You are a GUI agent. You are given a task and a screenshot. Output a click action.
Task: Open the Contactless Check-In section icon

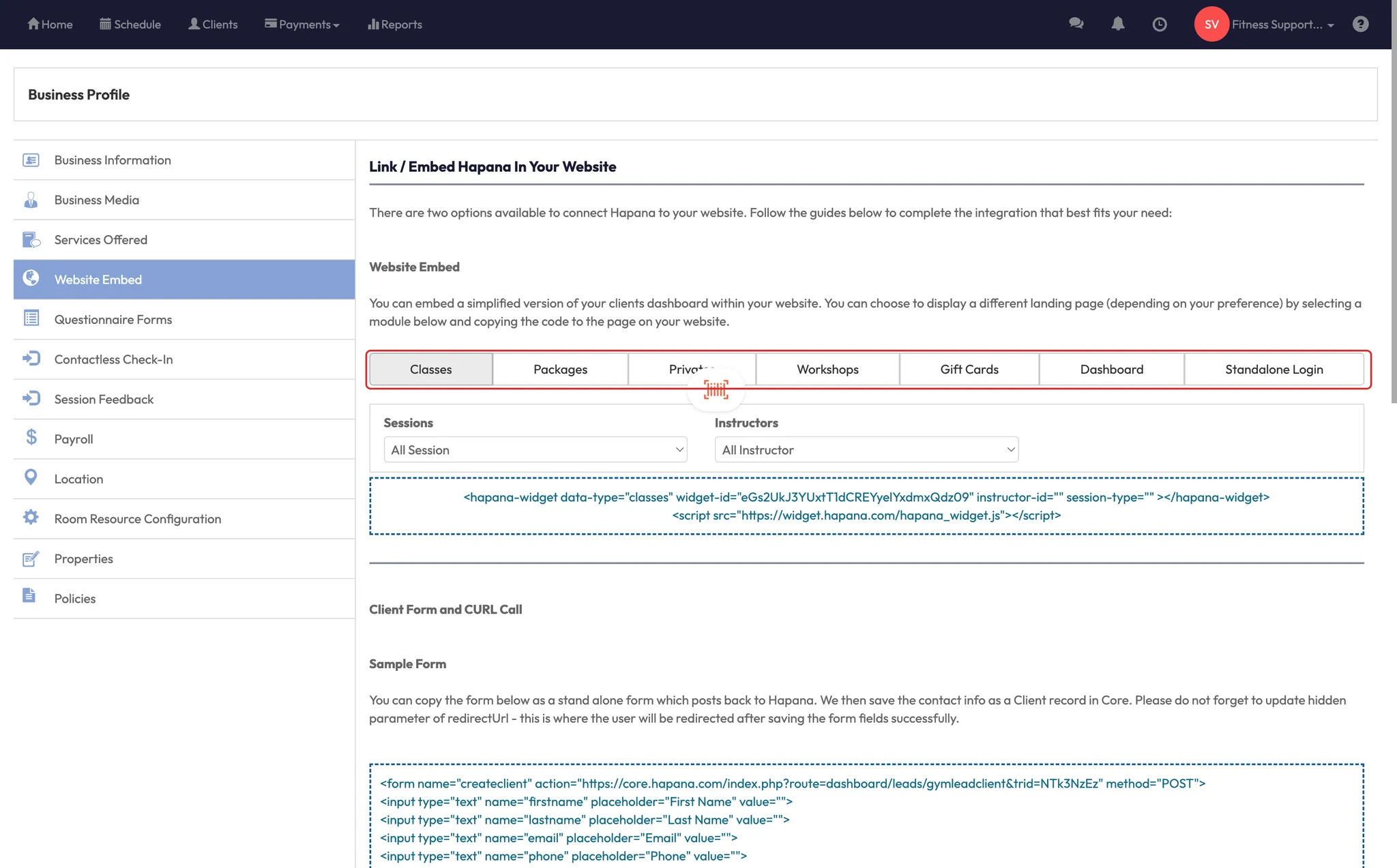point(31,358)
